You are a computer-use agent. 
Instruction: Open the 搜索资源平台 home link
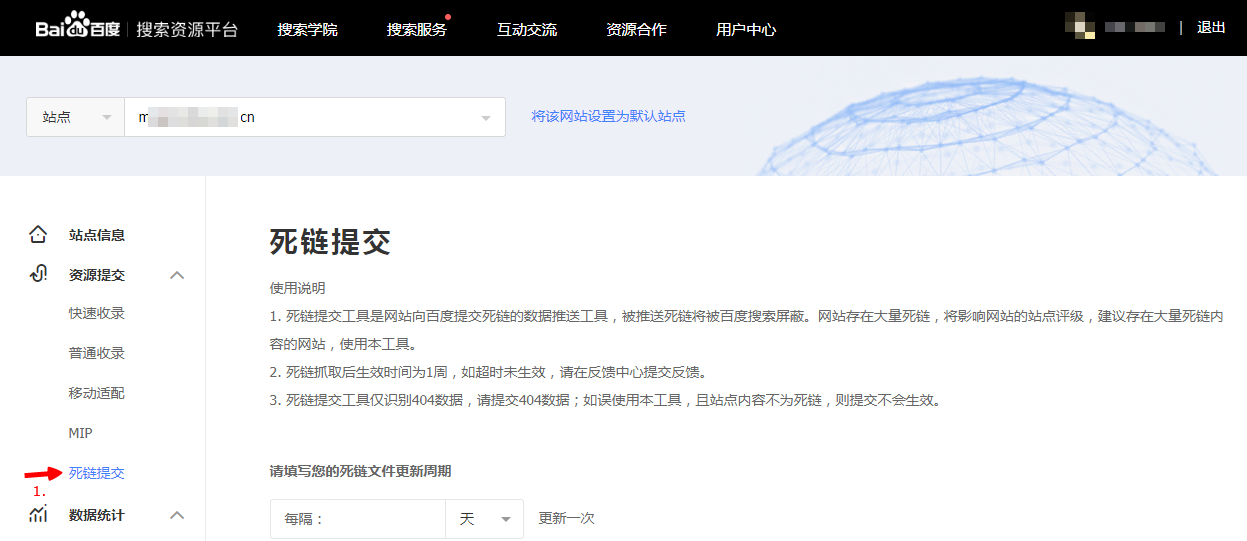coord(187,29)
